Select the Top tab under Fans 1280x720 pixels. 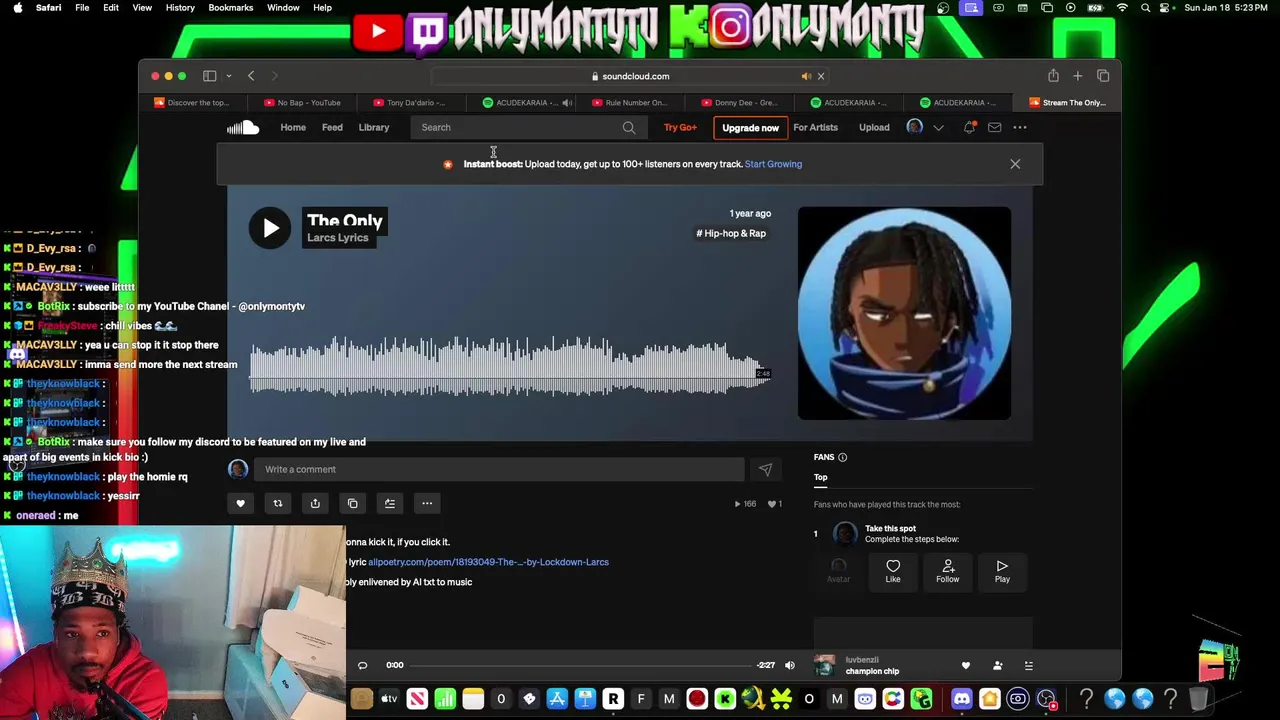coord(820,477)
